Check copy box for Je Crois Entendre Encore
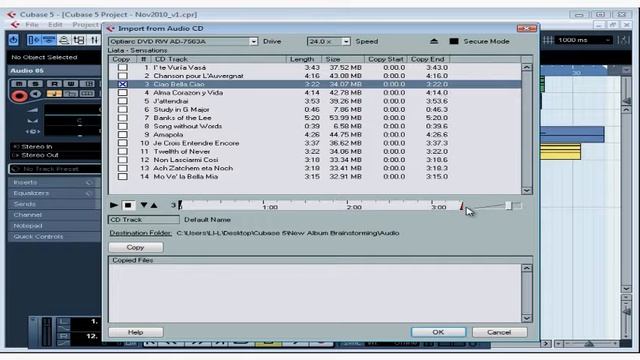The image size is (640, 360). click(122, 143)
